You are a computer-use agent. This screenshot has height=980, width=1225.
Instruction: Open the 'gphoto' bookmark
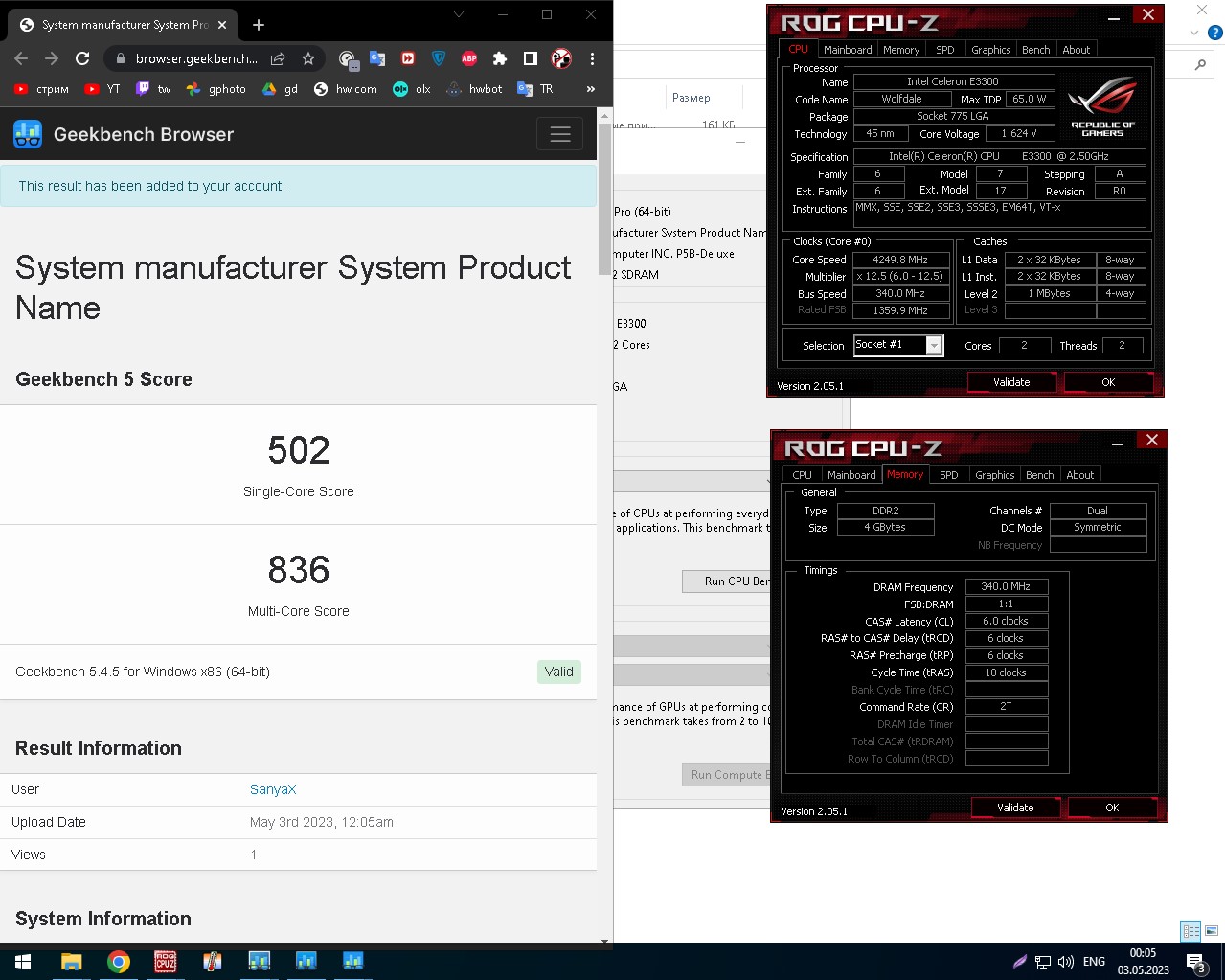[216, 89]
